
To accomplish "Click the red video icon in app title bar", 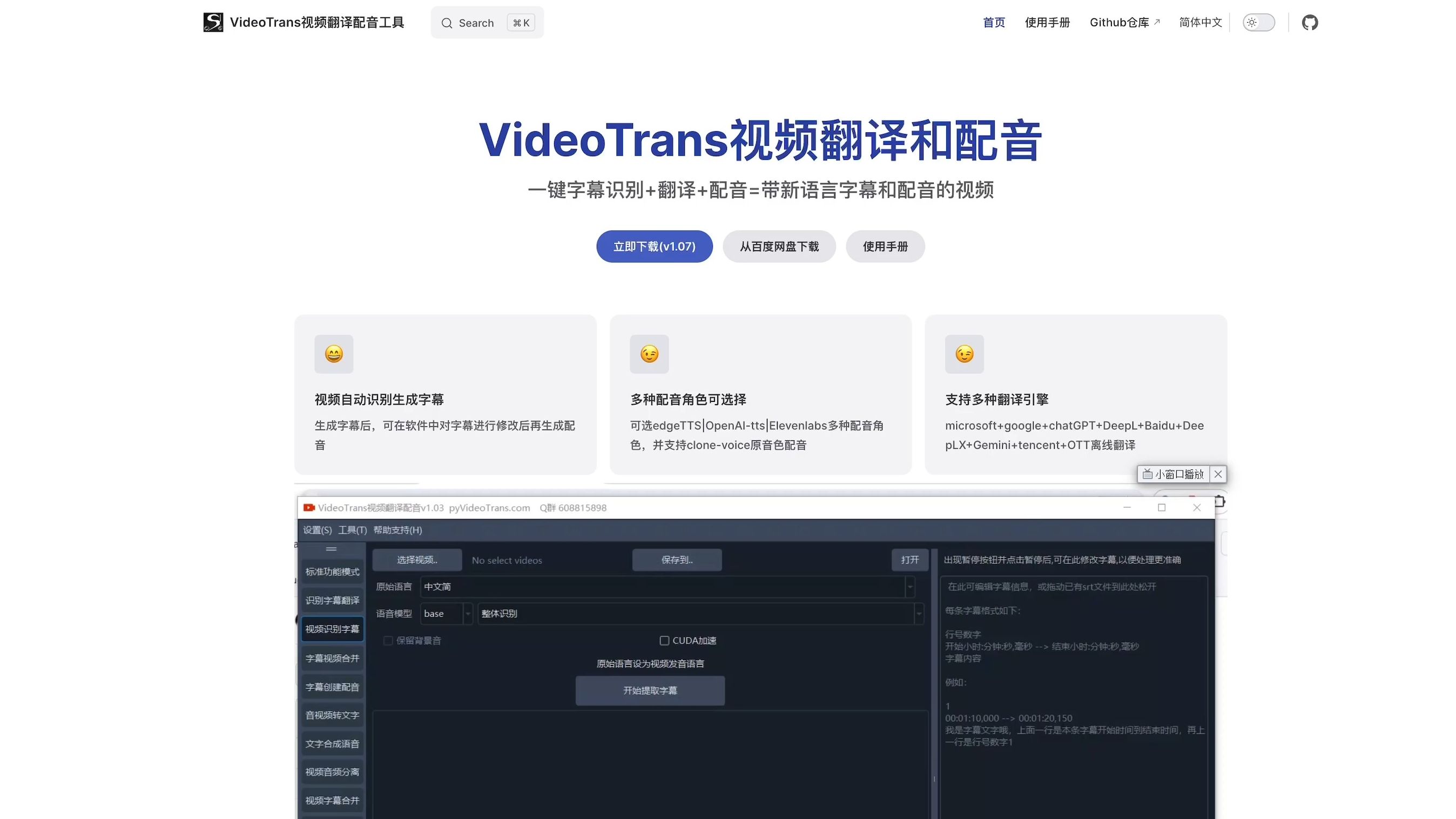I will coord(308,508).
